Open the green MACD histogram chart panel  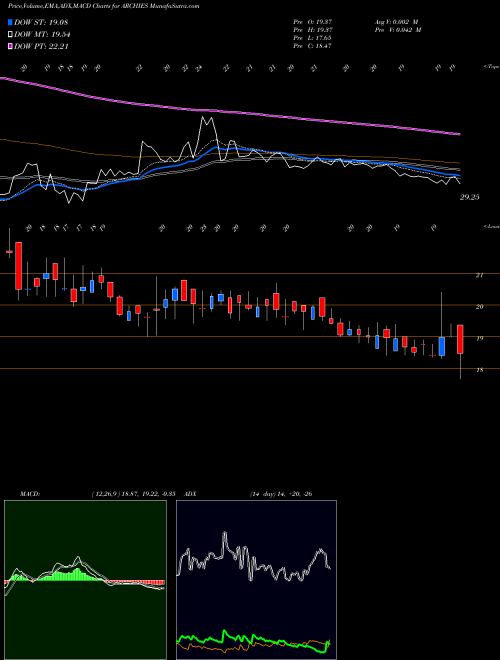click(x=85, y=580)
